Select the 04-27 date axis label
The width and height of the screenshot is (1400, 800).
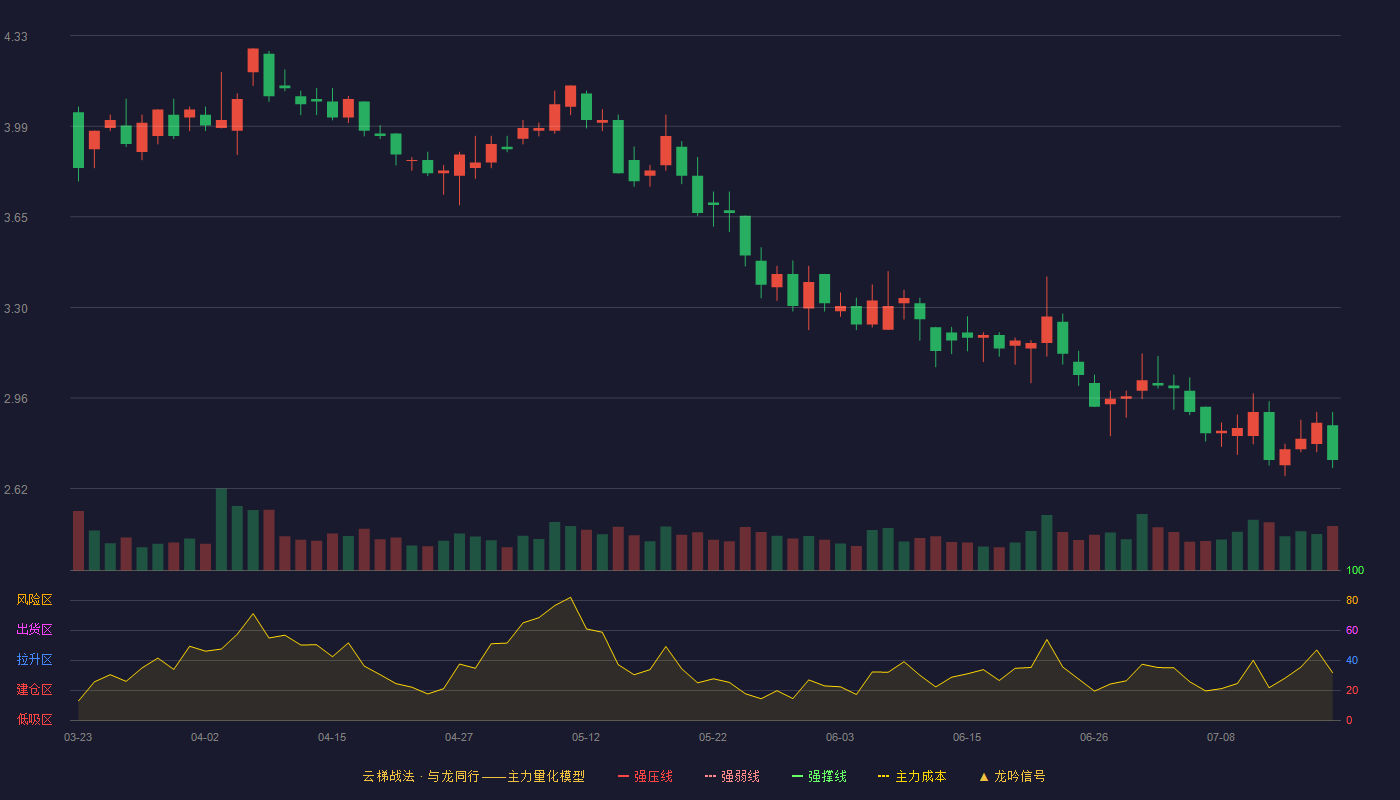pyautogui.click(x=459, y=737)
